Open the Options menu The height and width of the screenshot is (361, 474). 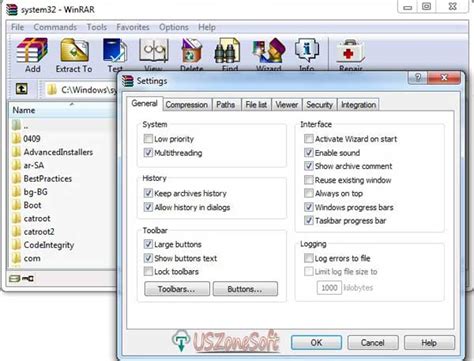point(174,27)
